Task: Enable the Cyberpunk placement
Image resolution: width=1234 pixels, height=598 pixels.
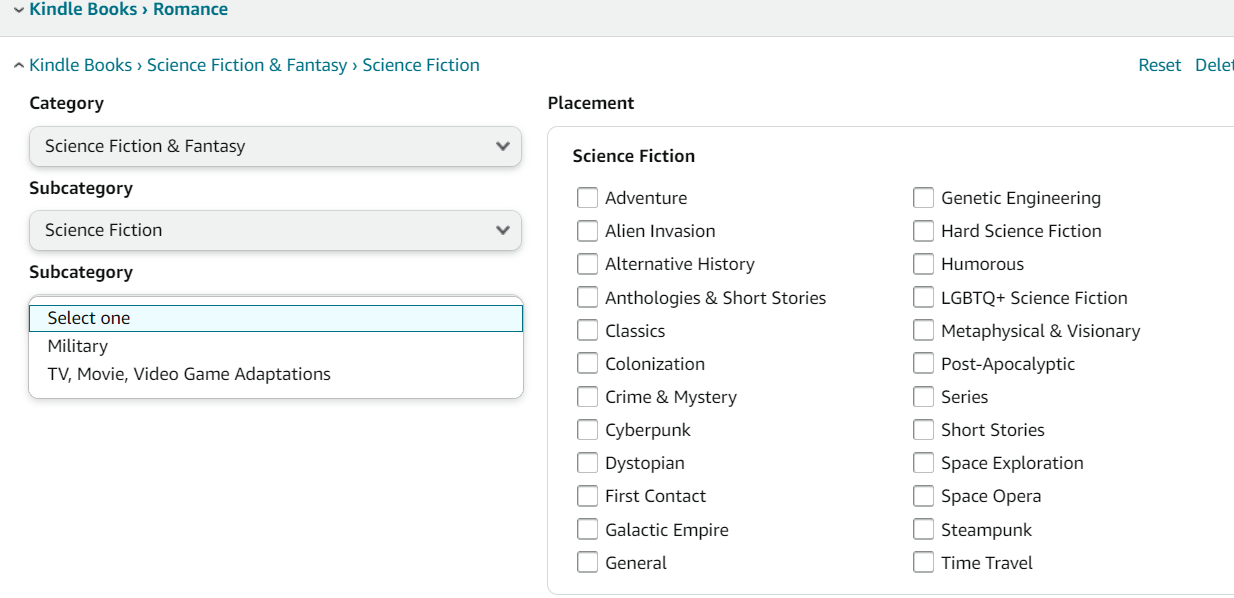Action: (x=587, y=430)
